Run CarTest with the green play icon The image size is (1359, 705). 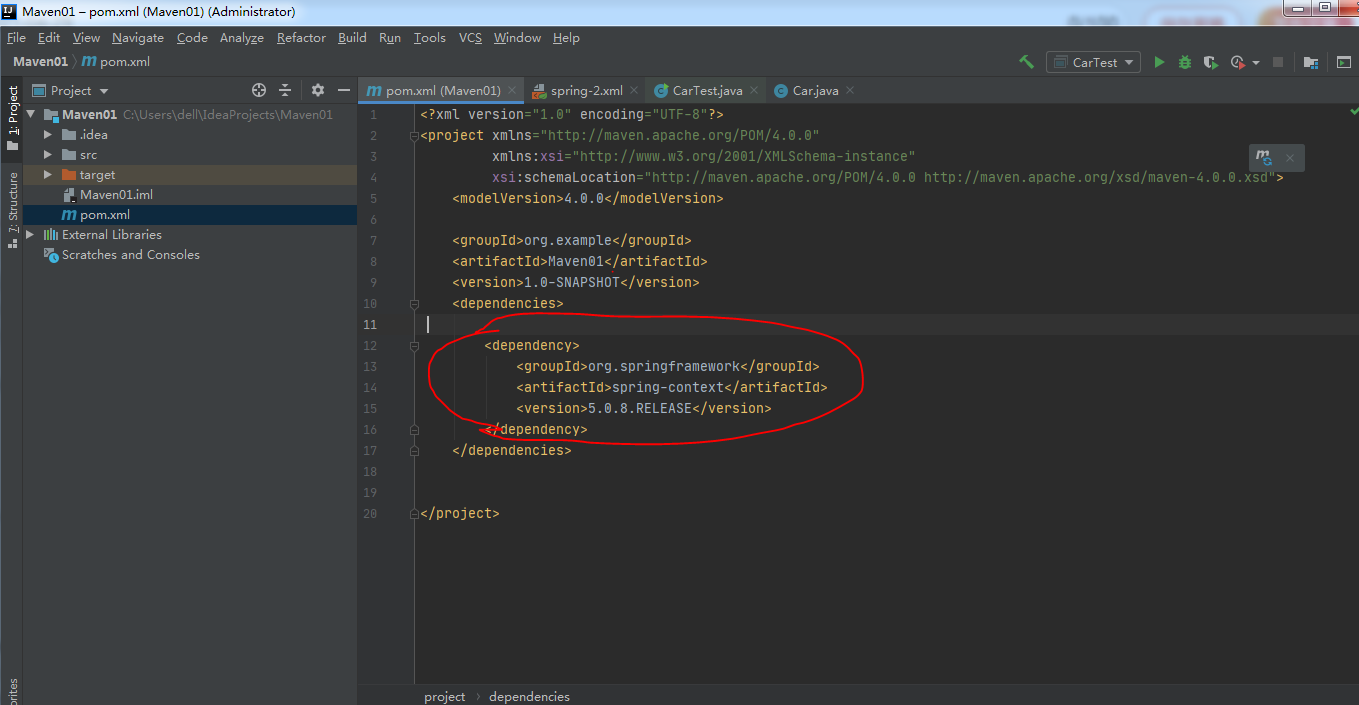[x=1159, y=62]
